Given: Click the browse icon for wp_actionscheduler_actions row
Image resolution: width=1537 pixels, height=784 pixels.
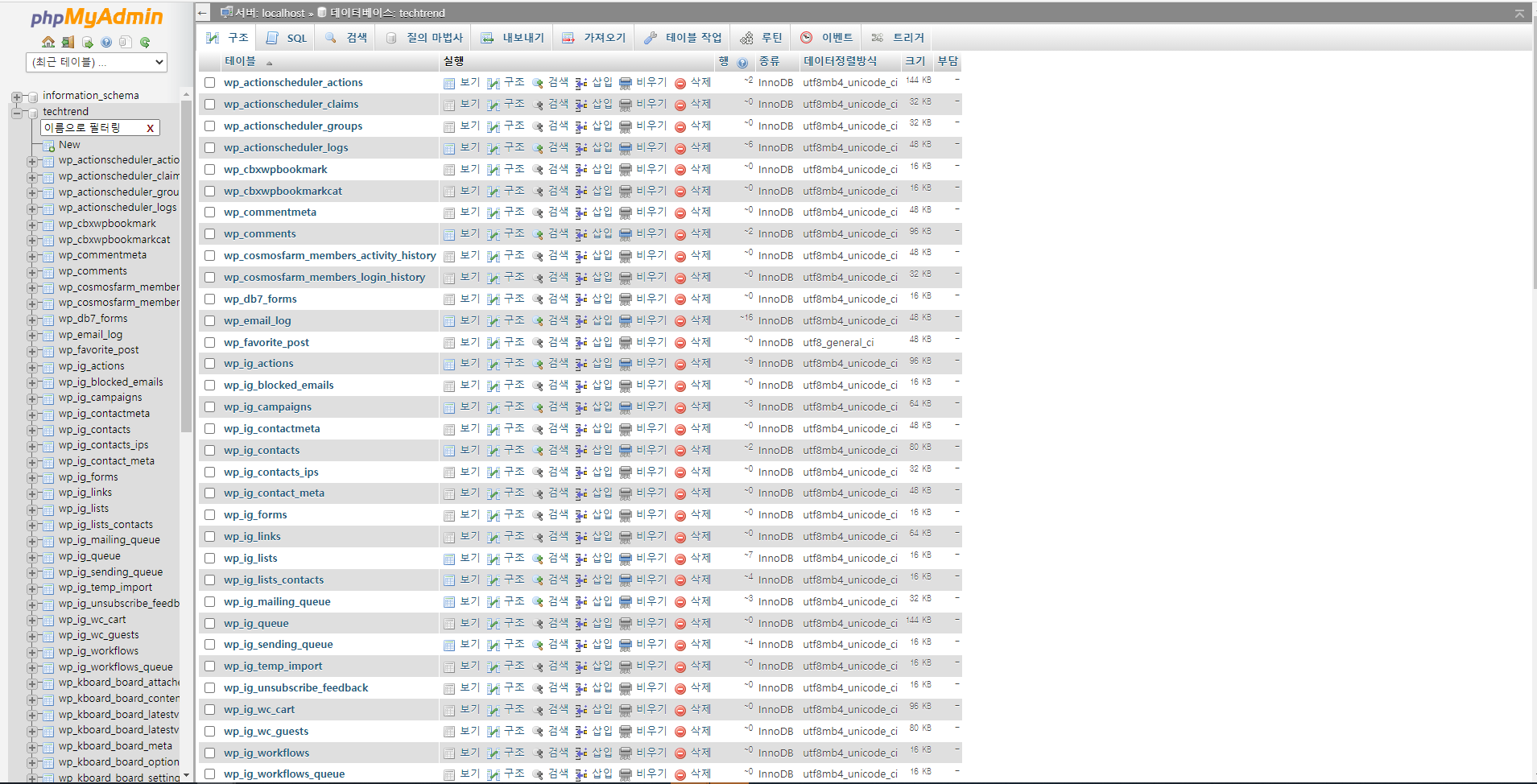Looking at the screenshot, I should click(x=449, y=83).
